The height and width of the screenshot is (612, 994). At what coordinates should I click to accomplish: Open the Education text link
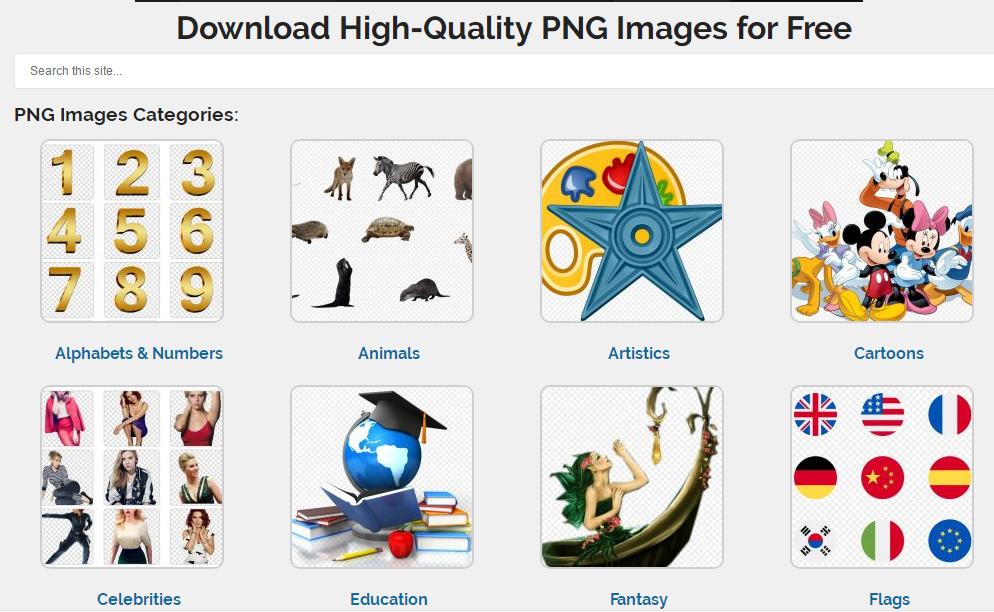[x=389, y=599]
